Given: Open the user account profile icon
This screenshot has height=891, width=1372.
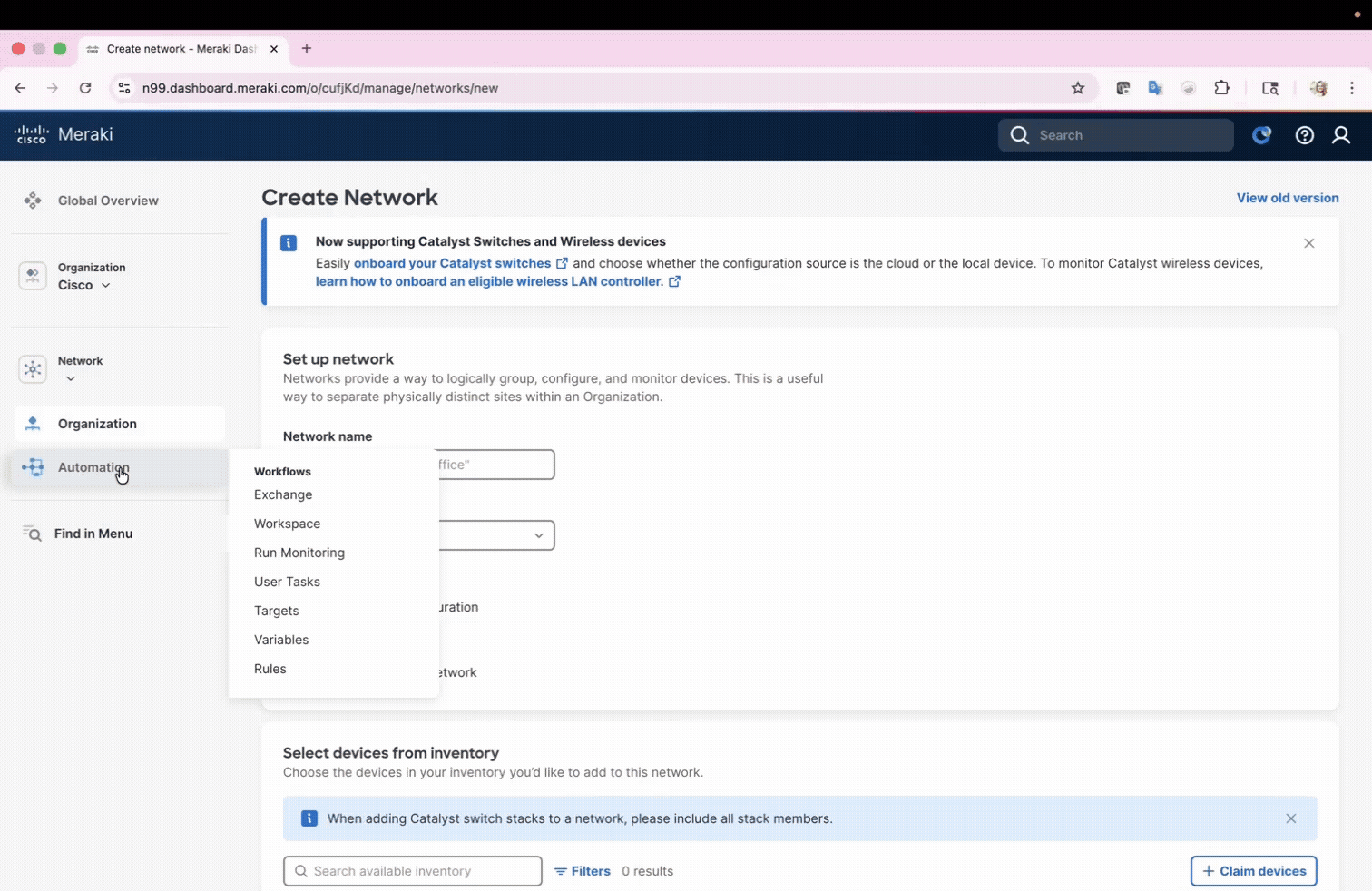Looking at the screenshot, I should pos(1340,135).
